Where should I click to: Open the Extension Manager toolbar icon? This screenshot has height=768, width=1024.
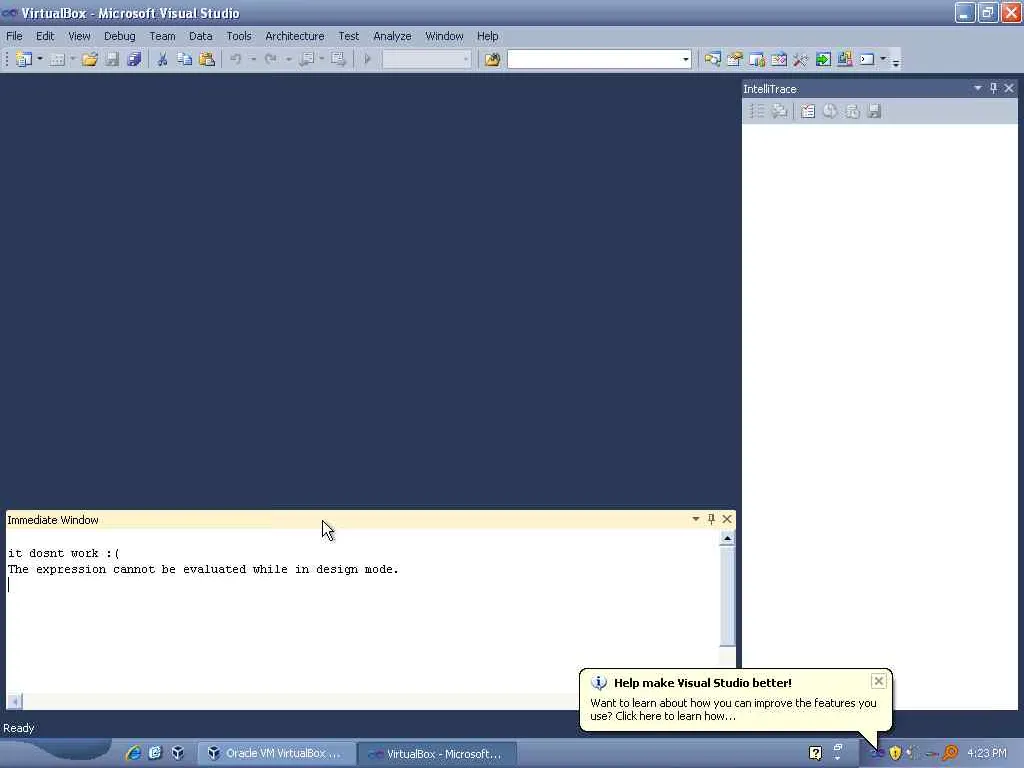(x=844, y=59)
